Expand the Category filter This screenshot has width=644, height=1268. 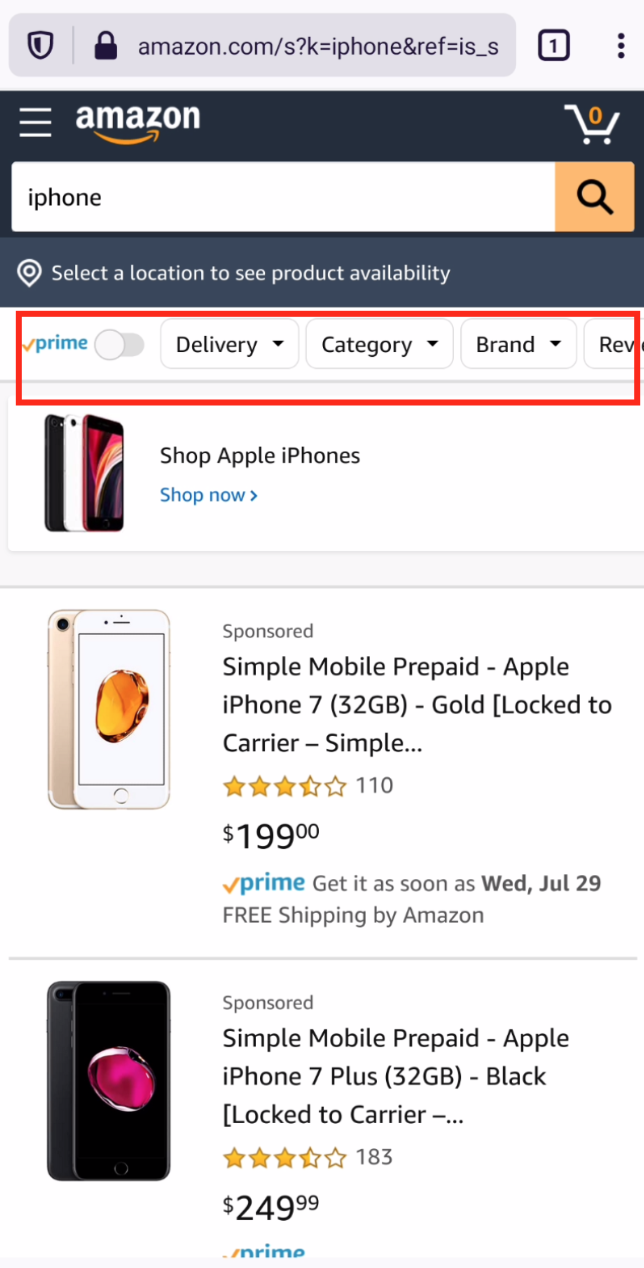pyautogui.click(x=379, y=344)
